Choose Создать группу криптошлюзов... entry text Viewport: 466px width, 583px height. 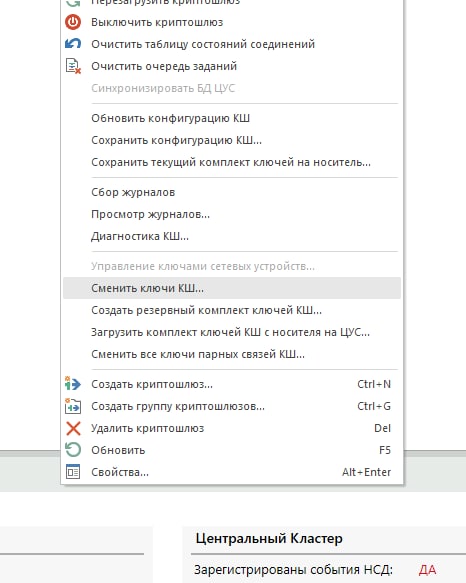pos(178,406)
